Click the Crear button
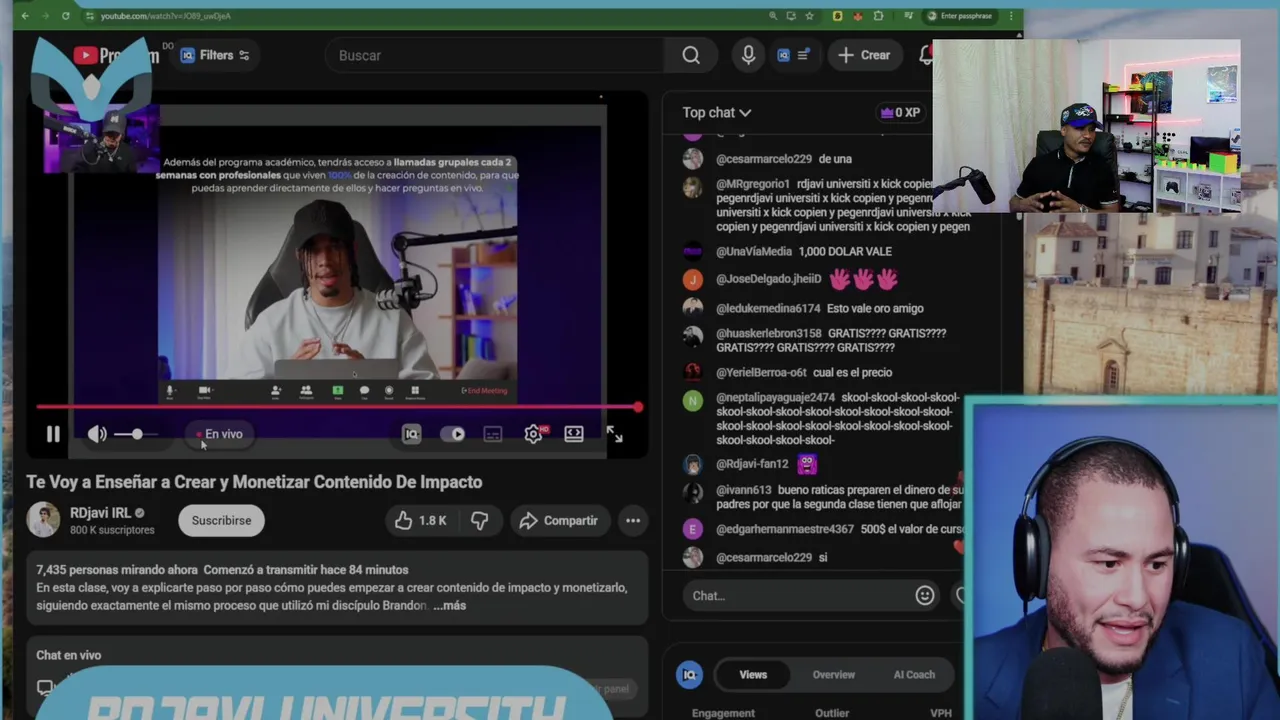This screenshot has height=720, width=1280. [864, 55]
